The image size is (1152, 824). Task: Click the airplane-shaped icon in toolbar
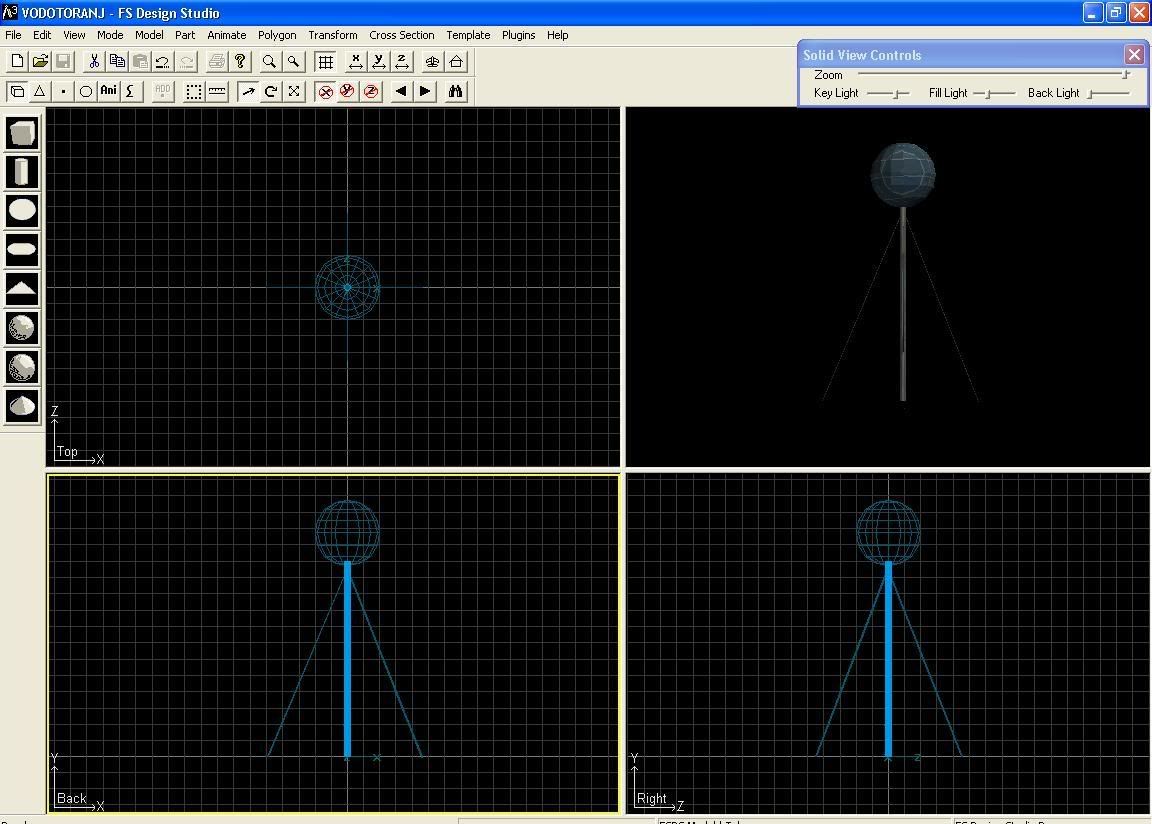tap(432, 62)
